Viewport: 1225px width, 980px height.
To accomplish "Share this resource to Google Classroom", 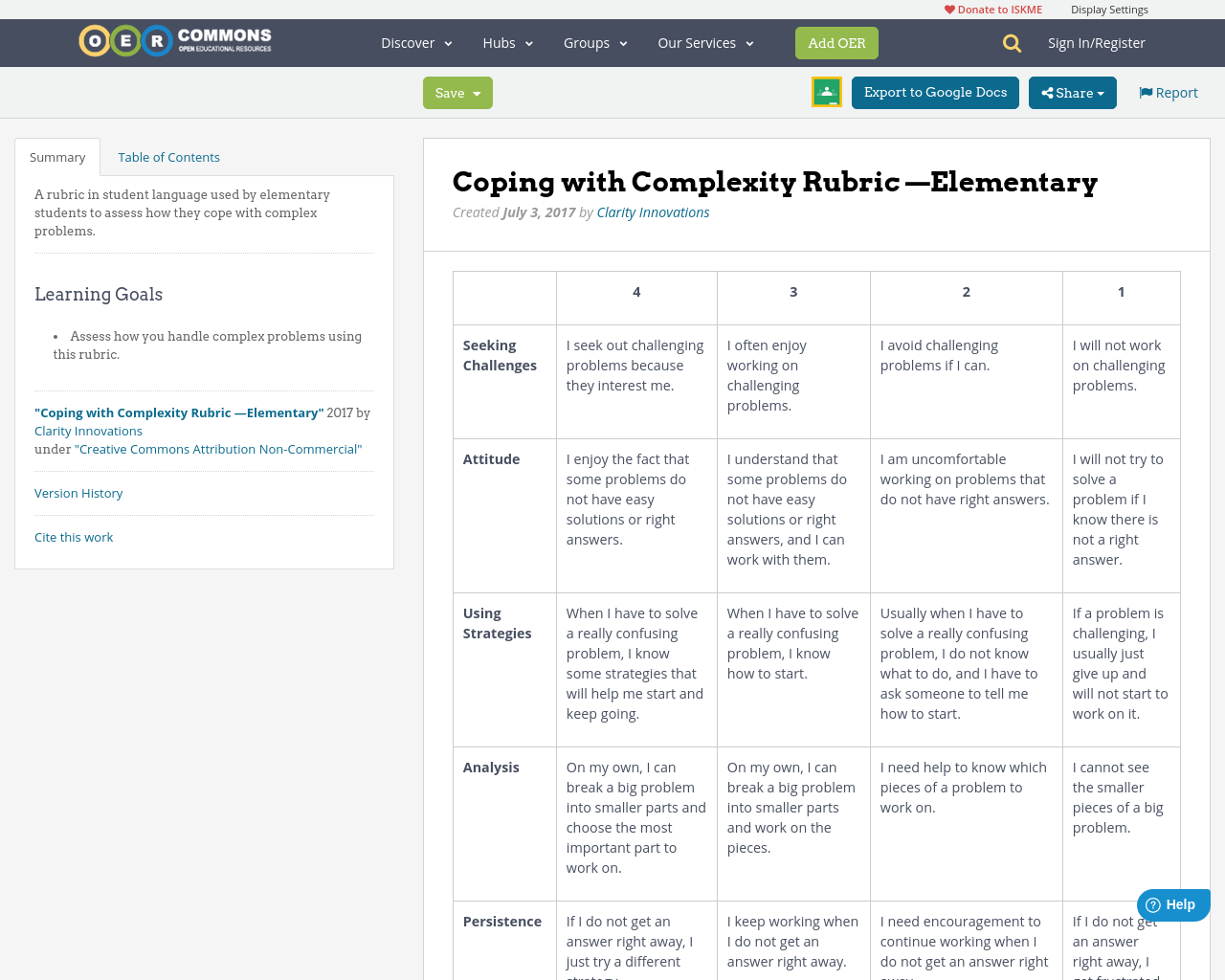I will click(x=826, y=93).
